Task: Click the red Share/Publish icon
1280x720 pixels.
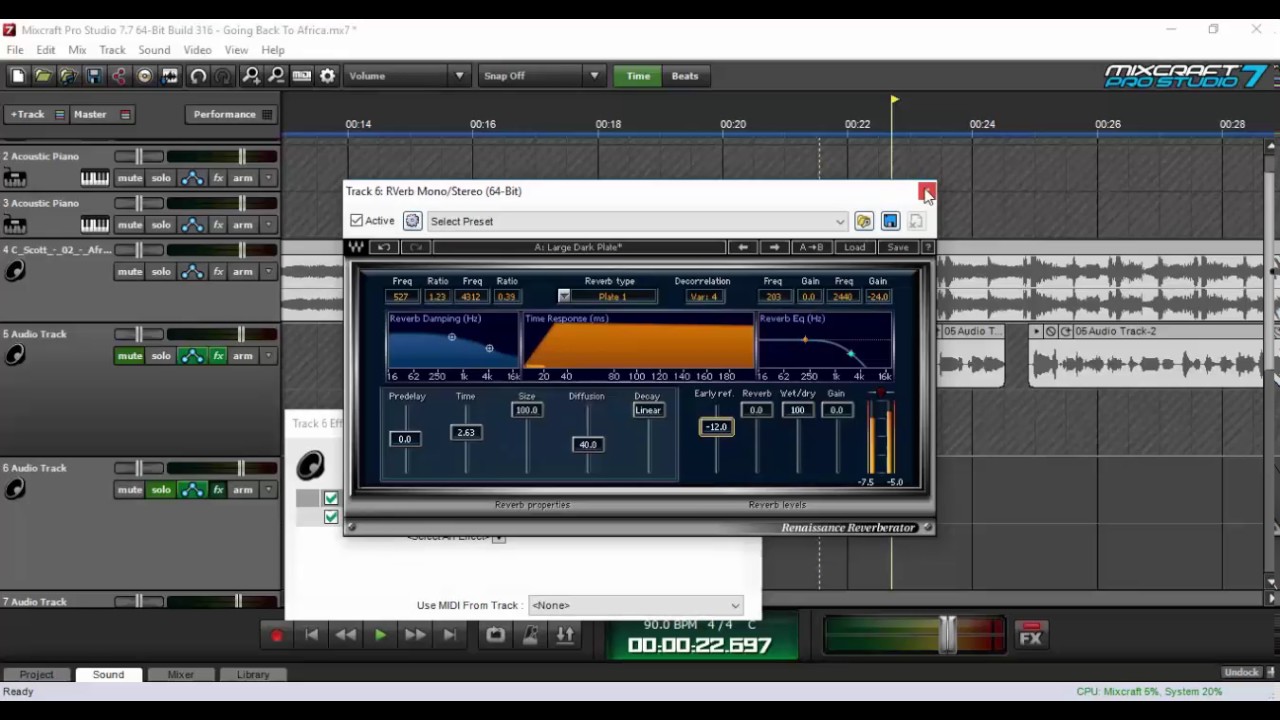Action: click(119, 76)
